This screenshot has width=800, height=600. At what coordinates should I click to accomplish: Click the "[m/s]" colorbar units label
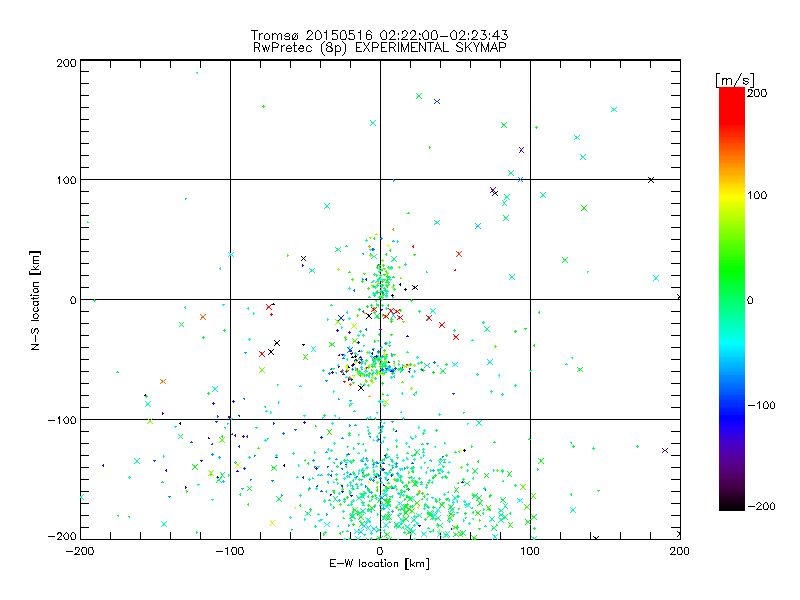pyautogui.click(x=735, y=80)
